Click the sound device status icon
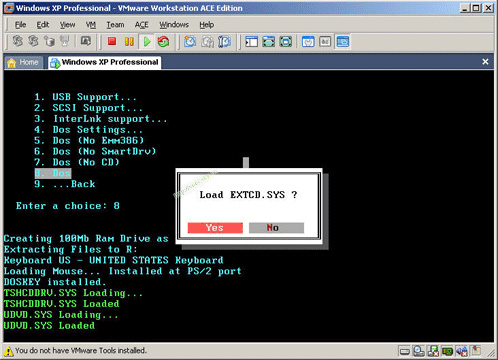Image resolution: width=498 pixels, height=360 pixels. coord(462,351)
